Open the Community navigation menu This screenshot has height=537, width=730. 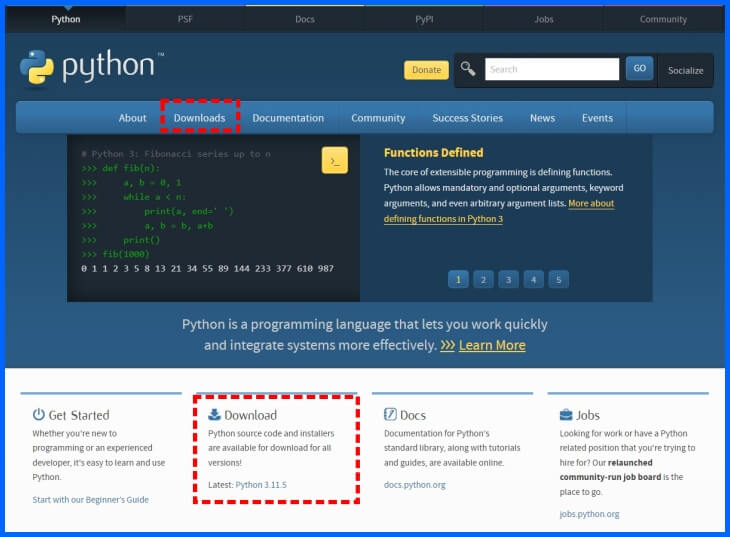click(x=378, y=118)
